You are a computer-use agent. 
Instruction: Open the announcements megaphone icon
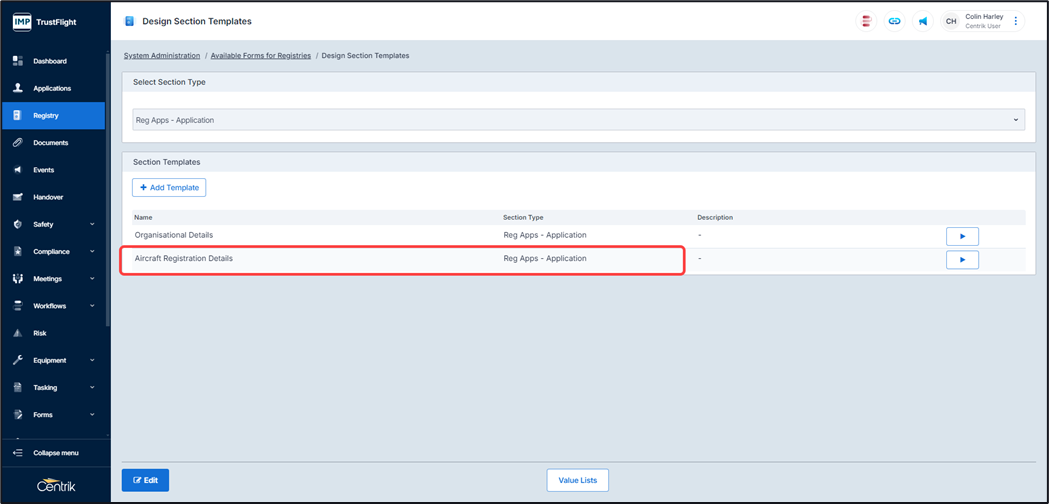923,21
